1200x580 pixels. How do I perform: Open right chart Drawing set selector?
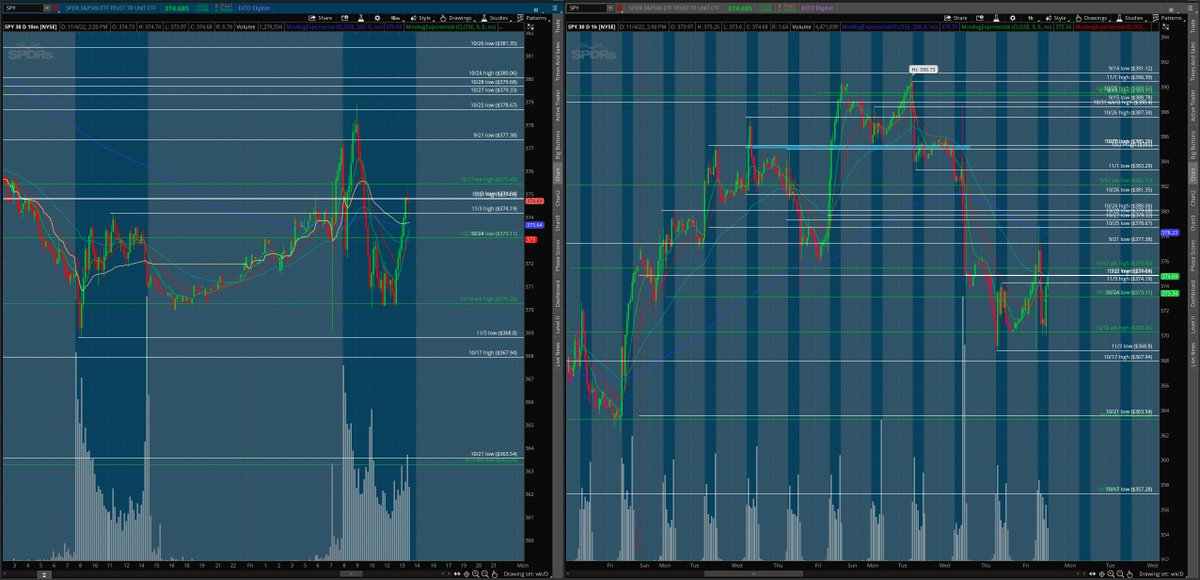click(1163, 574)
